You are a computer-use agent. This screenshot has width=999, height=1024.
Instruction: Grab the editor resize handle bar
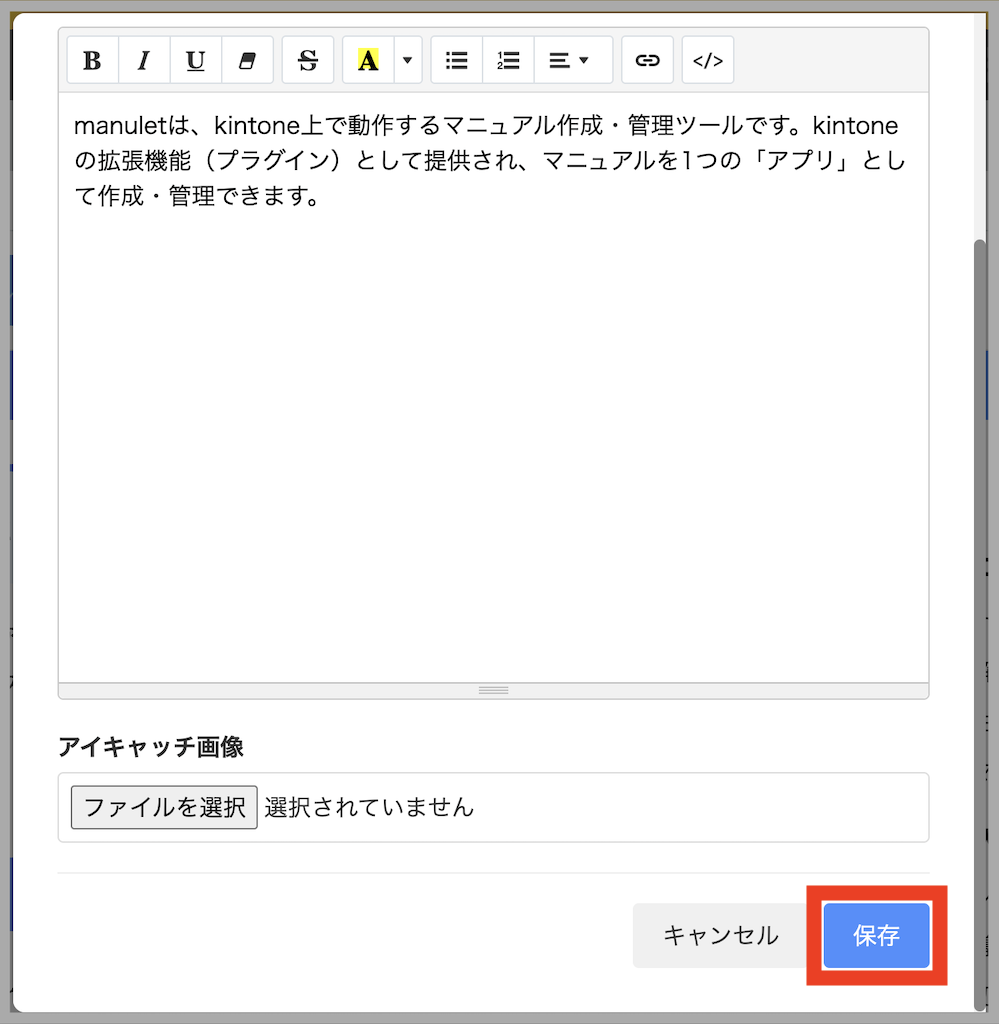click(x=493, y=690)
